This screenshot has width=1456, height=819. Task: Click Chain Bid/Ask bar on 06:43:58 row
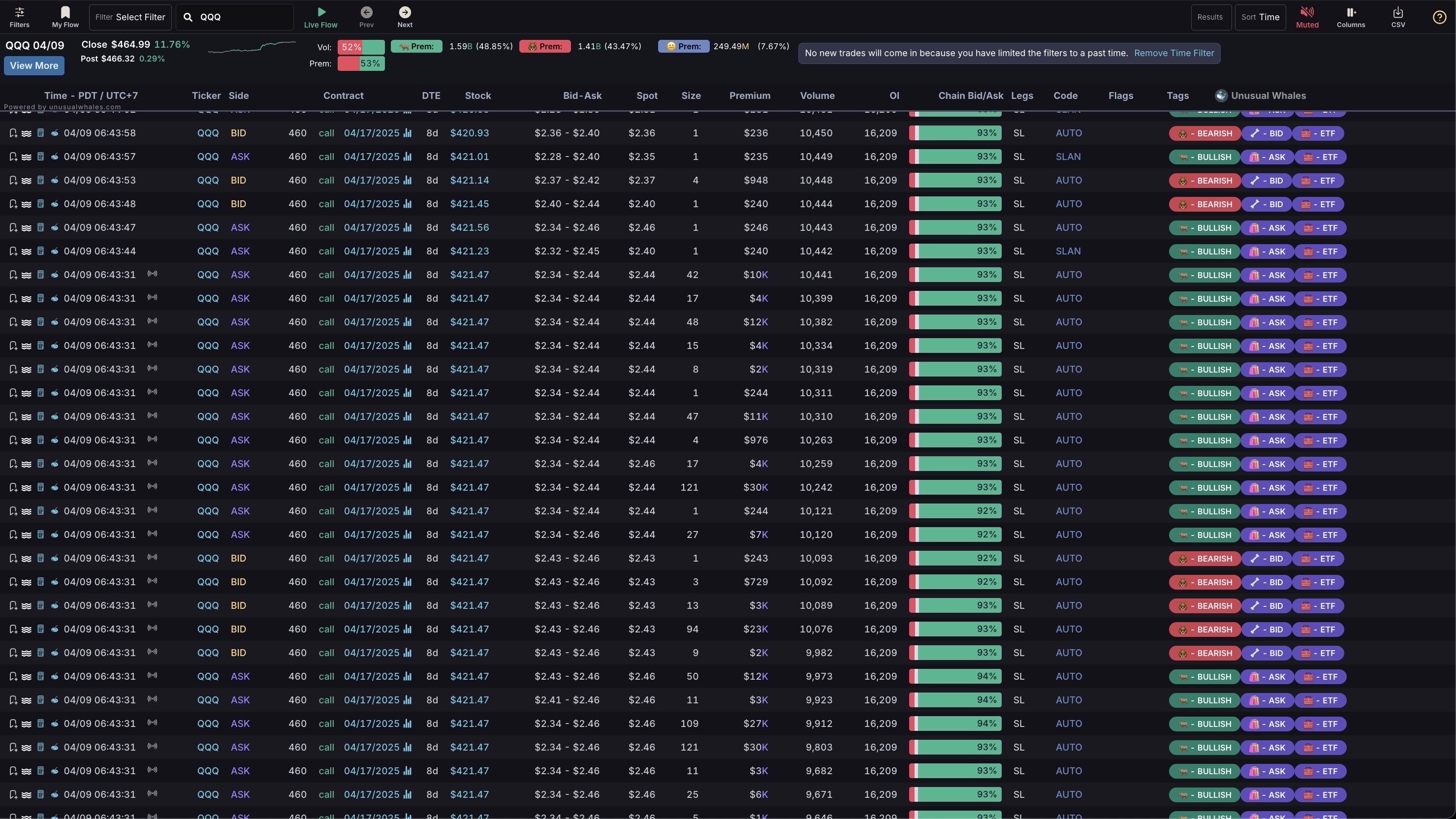(955, 133)
